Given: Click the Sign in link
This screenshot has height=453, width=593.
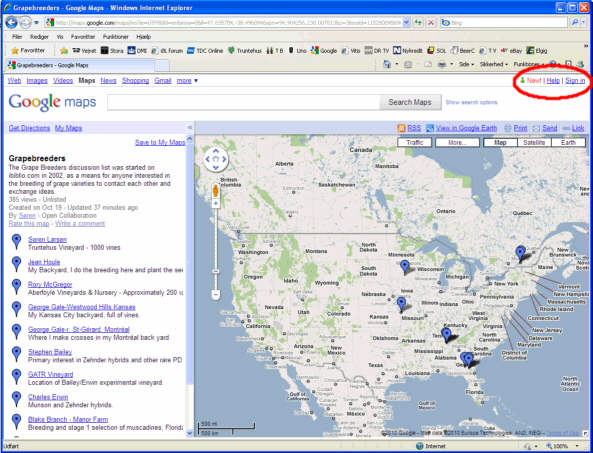Looking at the screenshot, I should click(x=575, y=81).
